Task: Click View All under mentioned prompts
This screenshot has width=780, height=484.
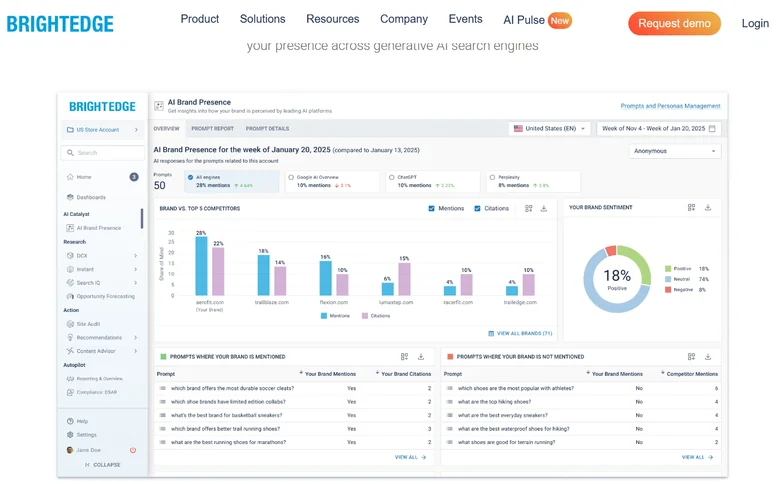Action: click(x=410, y=457)
